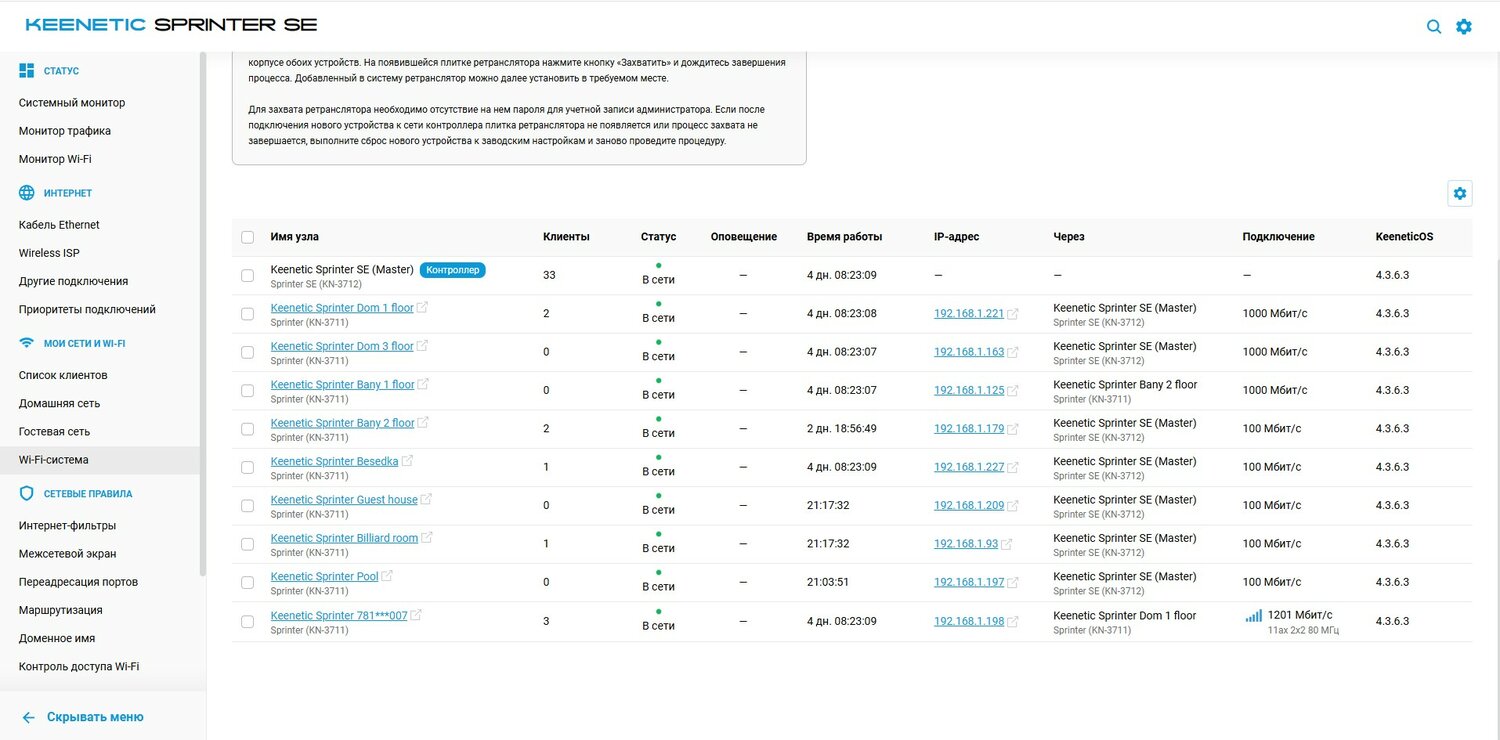The image size is (1500, 740).
Task: Open the search magnifier icon in header
Action: 1434,27
